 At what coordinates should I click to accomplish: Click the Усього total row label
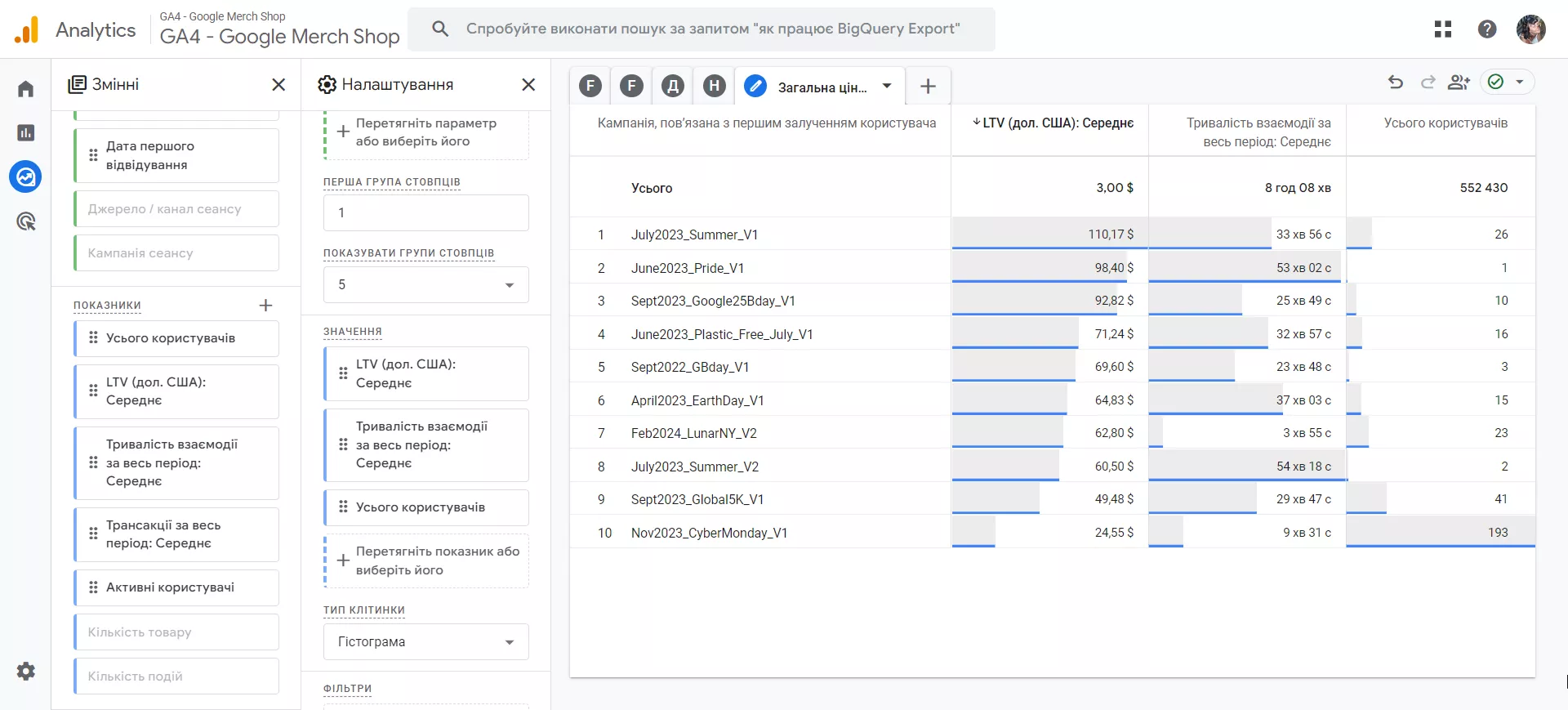pyautogui.click(x=651, y=189)
